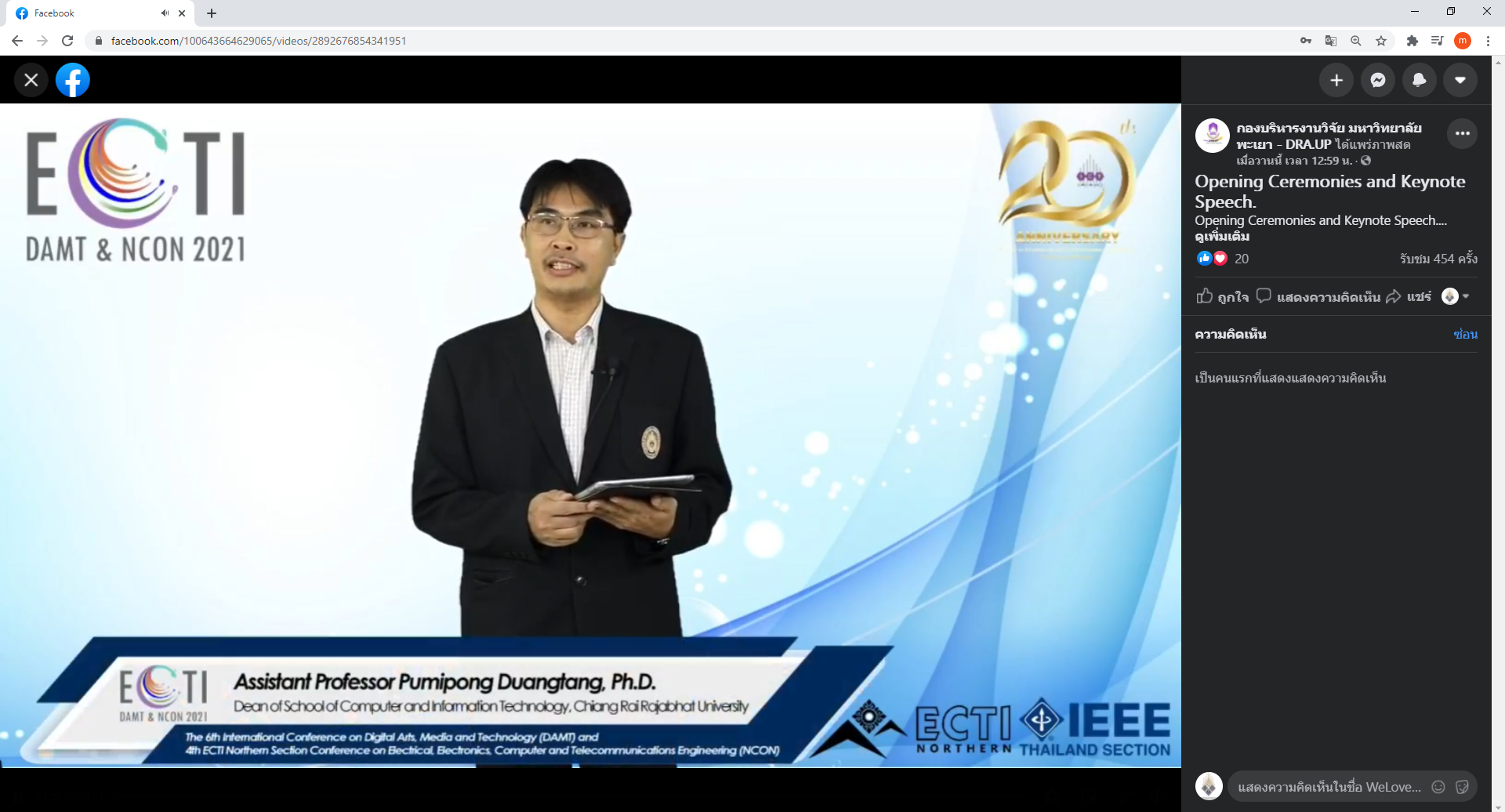Click the comment button แสดงความคิดเห็น
The height and width of the screenshot is (812, 1505).
(x=1318, y=296)
